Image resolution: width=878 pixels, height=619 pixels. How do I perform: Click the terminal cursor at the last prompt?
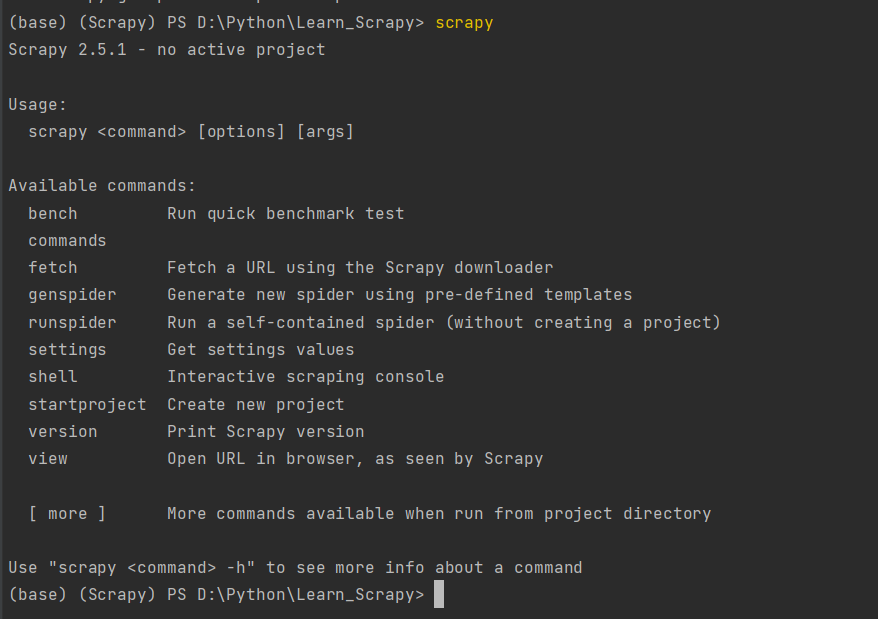(439, 594)
